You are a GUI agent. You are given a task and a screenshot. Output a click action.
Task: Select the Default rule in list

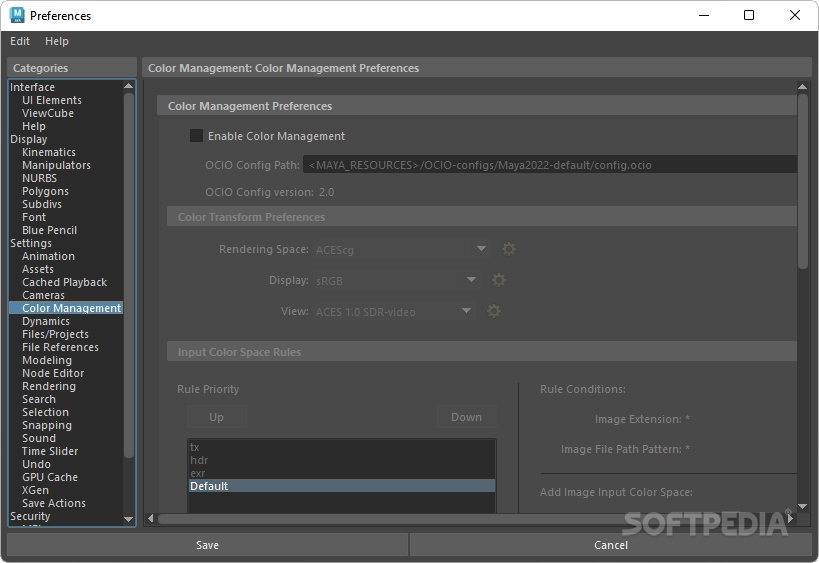pyautogui.click(x=342, y=486)
